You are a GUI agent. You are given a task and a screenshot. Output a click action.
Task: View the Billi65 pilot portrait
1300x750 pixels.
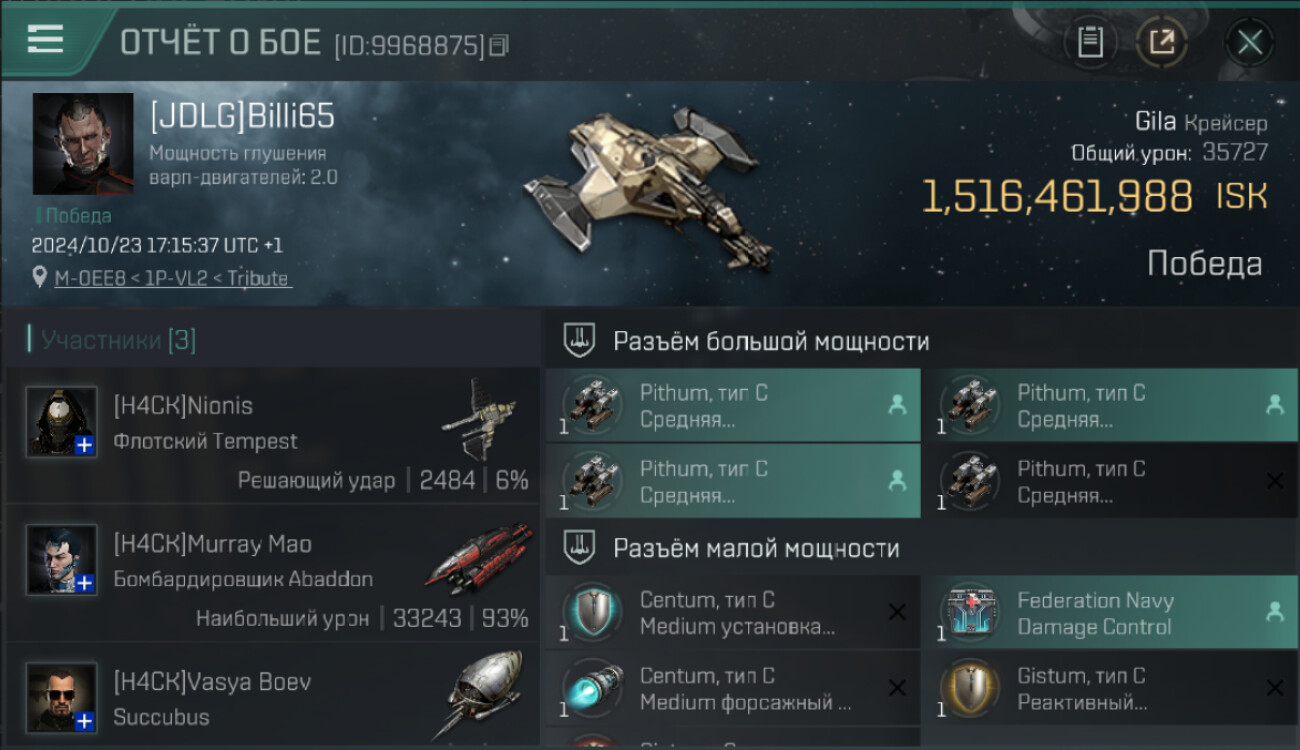pos(83,143)
